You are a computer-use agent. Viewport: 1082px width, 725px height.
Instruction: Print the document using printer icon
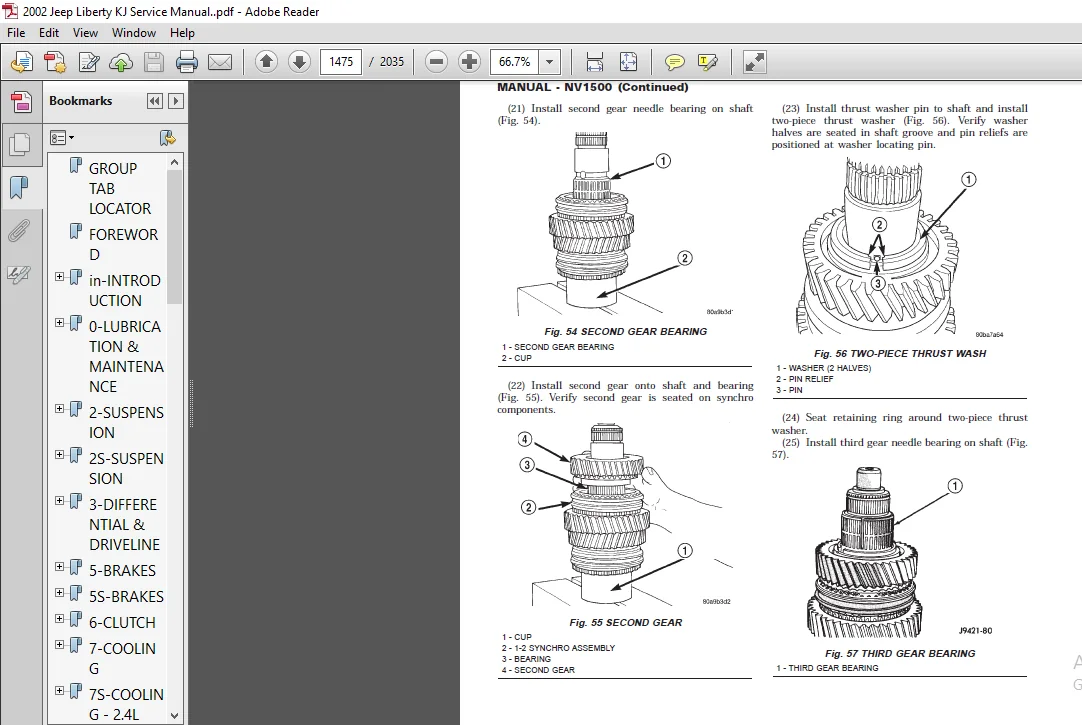(187, 62)
